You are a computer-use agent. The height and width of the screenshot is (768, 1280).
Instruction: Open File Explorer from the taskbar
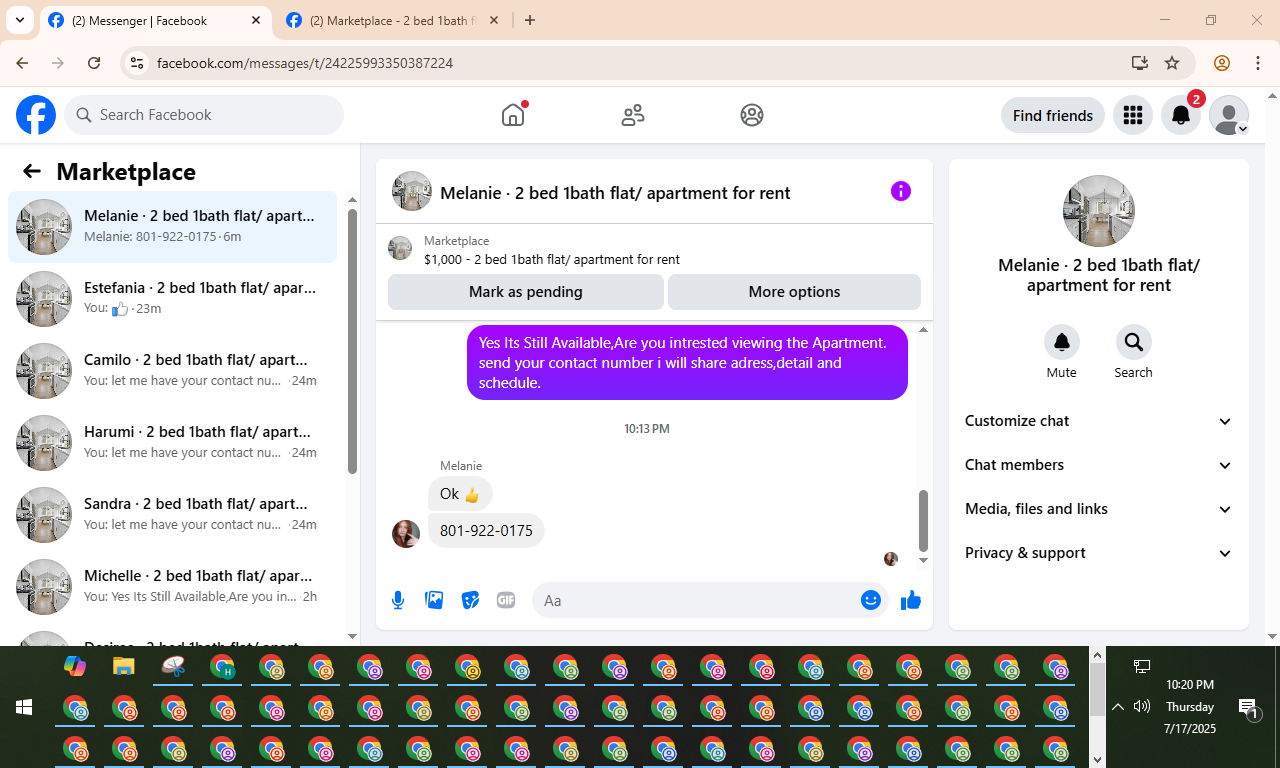123,666
